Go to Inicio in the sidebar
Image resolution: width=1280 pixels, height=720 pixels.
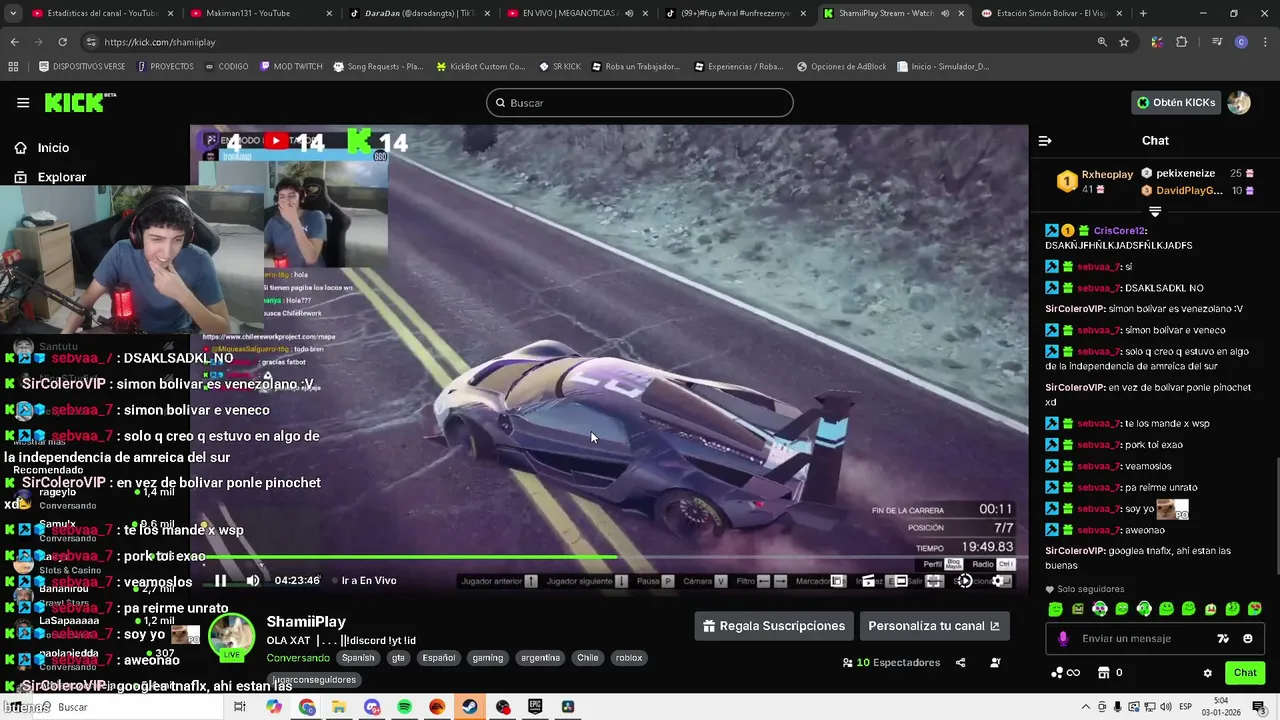pyautogui.click(x=42, y=148)
